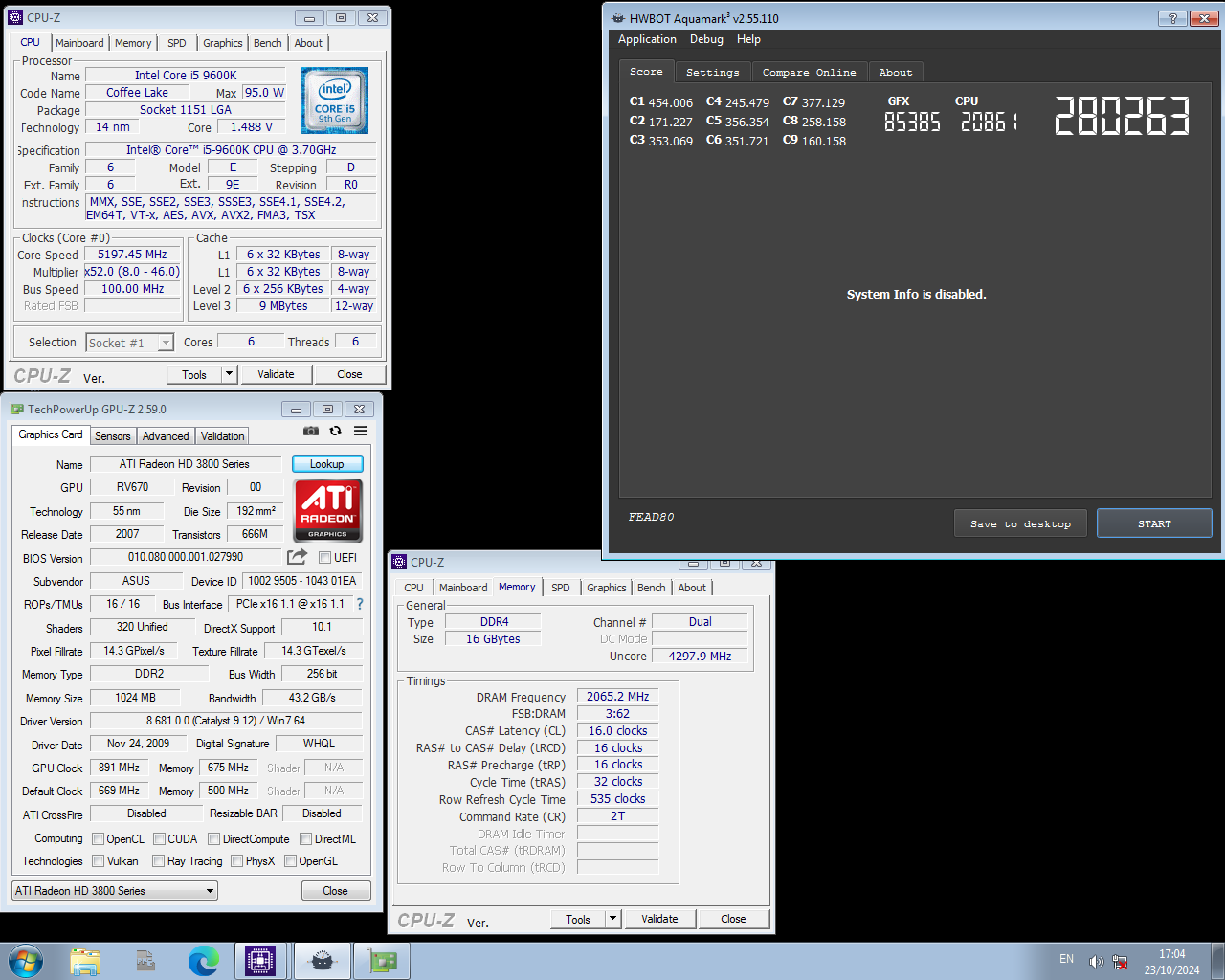
Task: Switch to Sensors tab in GPU-Z
Action: pyautogui.click(x=113, y=436)
